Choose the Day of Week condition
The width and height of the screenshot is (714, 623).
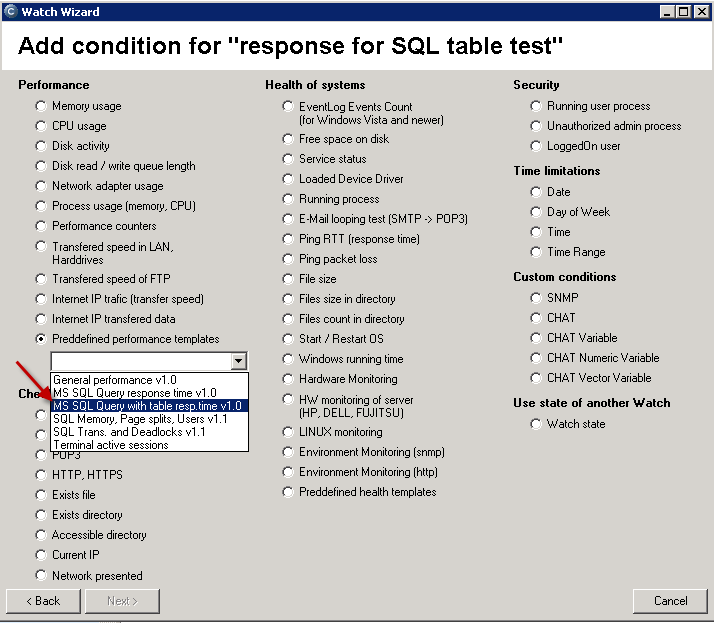coord(536,212)
